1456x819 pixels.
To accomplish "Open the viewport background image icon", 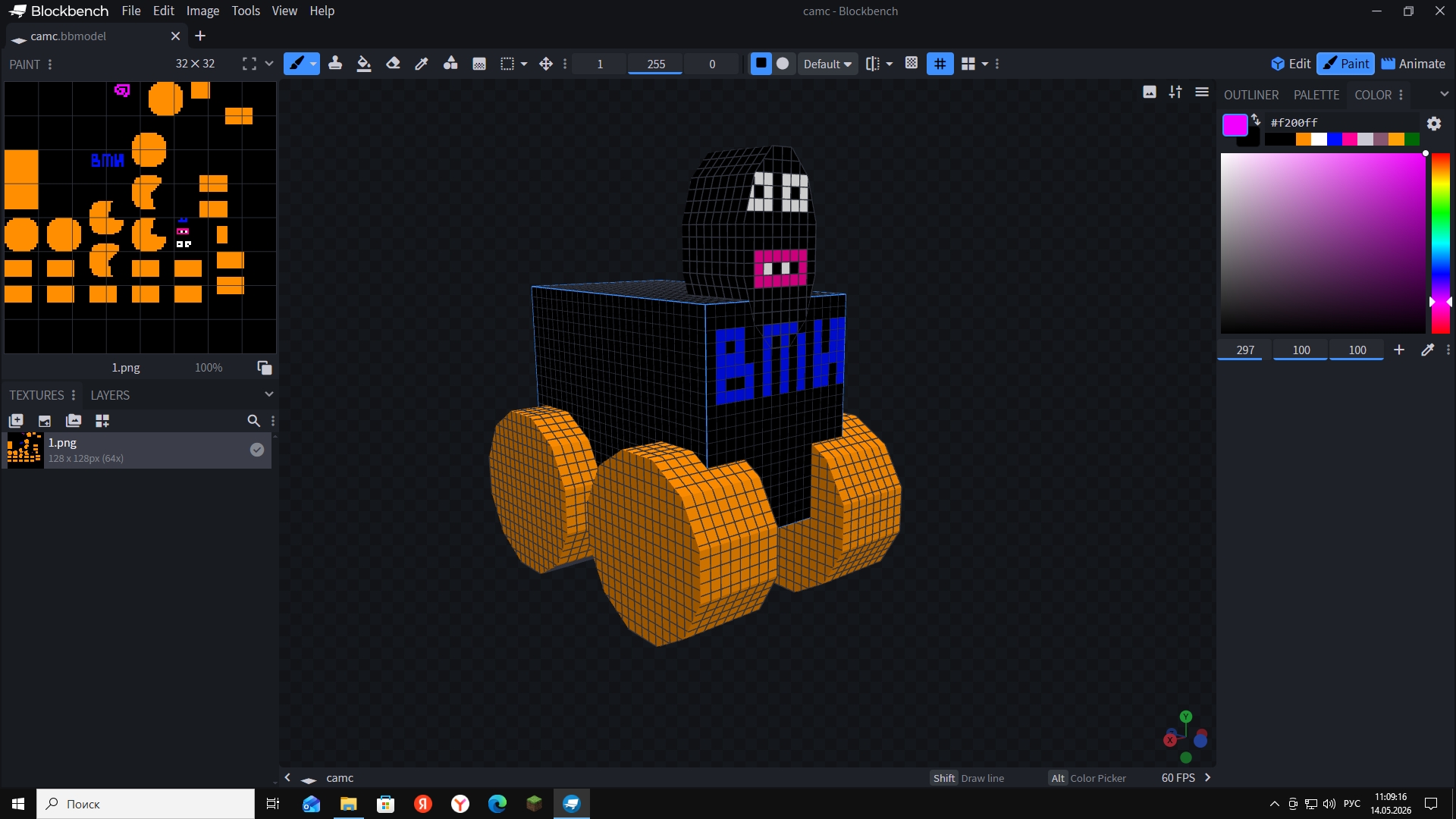I will click(x=1150, y=92).
